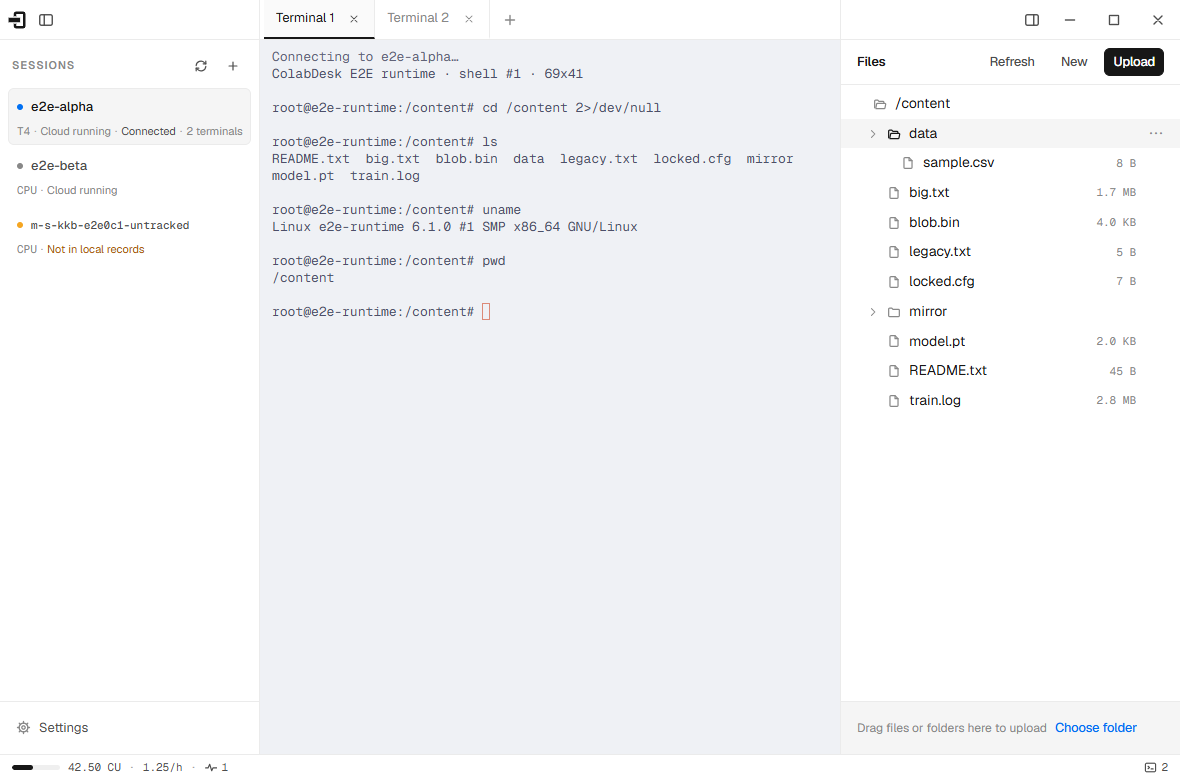Click the 1.25/h rate in status bar

[x=163, y=767]
